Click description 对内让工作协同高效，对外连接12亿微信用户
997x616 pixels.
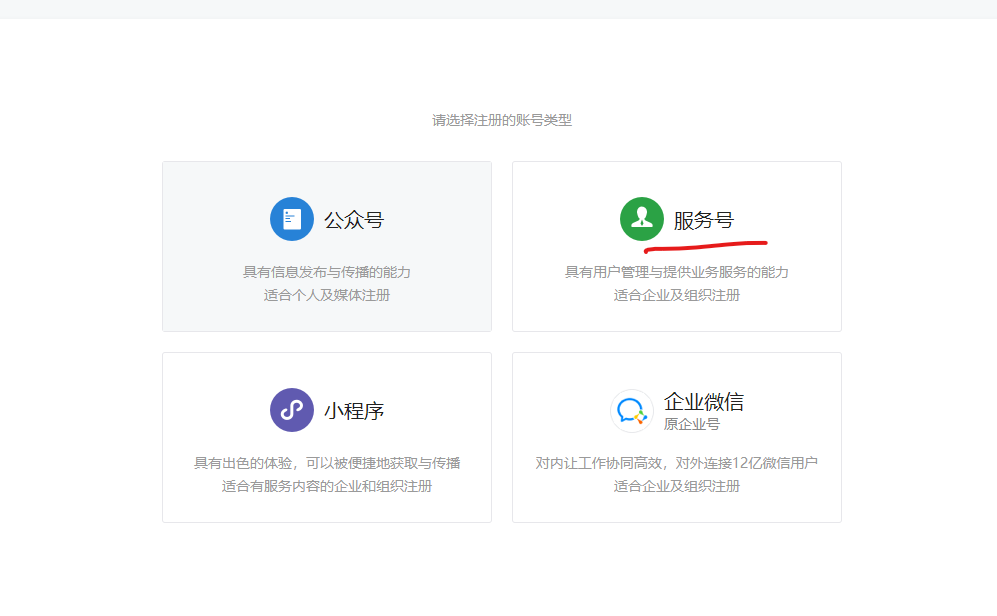(677, 463)
